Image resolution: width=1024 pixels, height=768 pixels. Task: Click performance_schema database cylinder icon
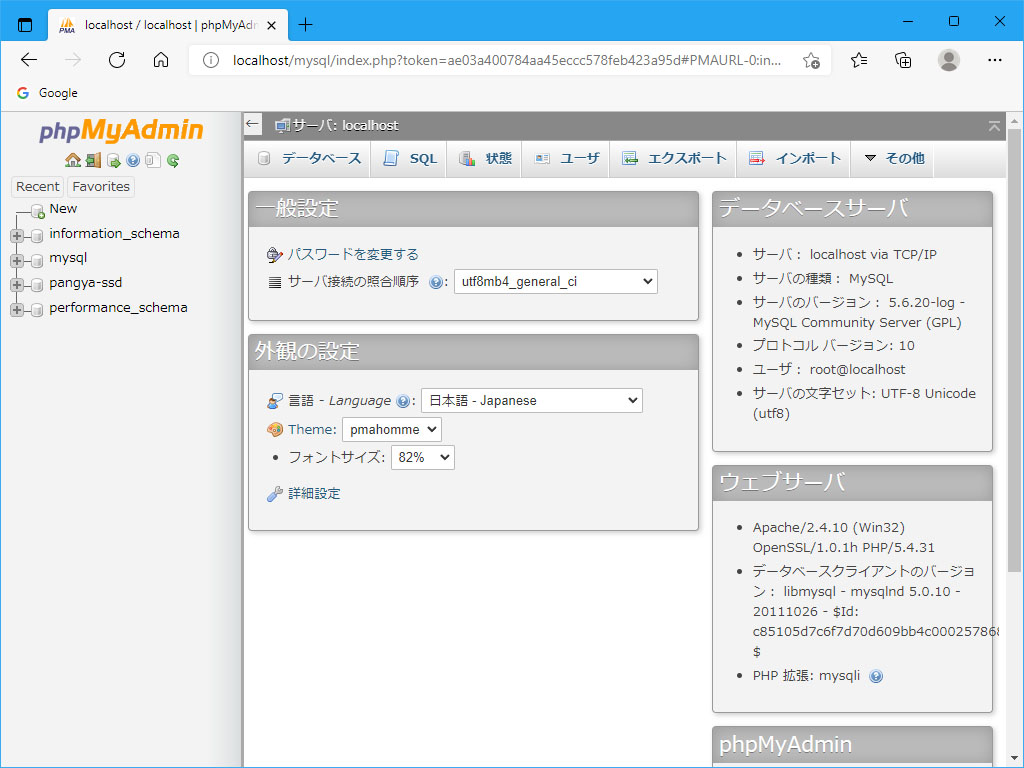[x=37, y=310]
